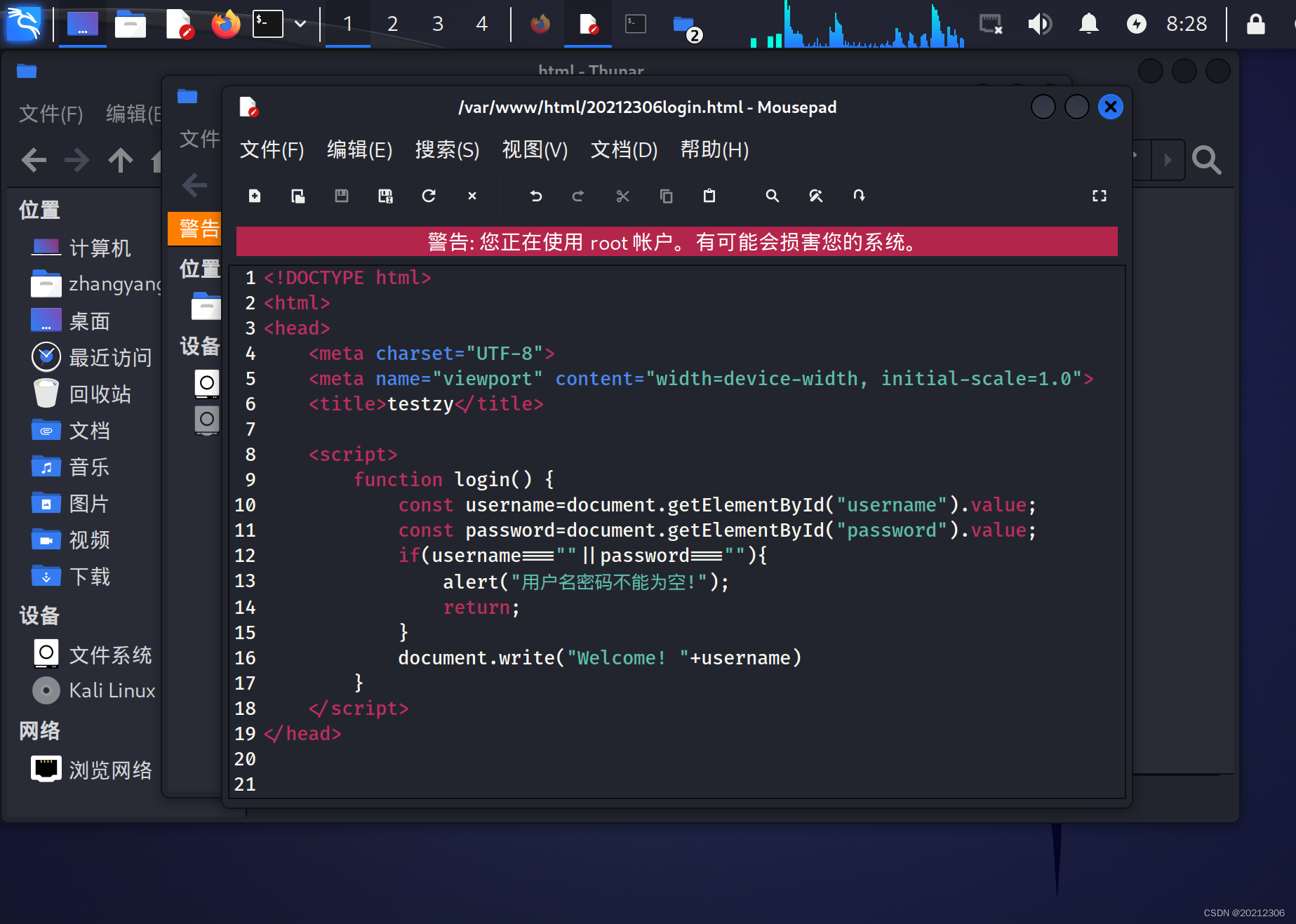1296x924 pixels.
Task: Click the clock showing 8:28
Action: [1187, 24]
